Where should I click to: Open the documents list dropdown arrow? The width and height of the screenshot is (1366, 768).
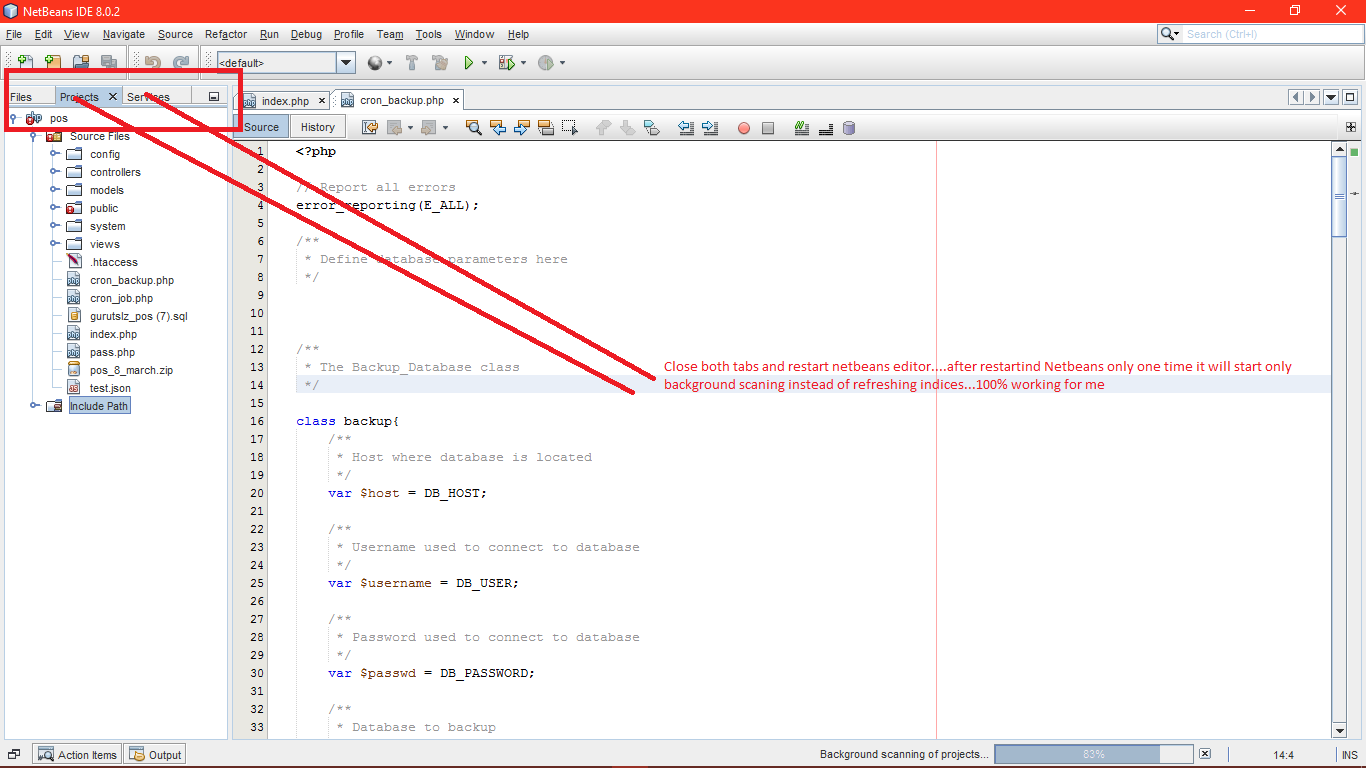[x=1331, y=97]
